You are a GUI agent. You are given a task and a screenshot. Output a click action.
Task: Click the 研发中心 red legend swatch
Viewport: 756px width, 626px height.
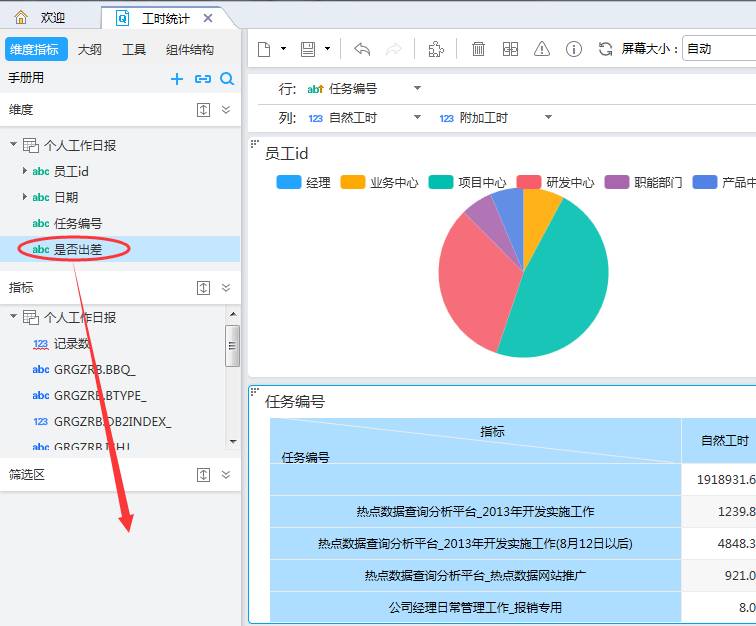coord(529,182)
